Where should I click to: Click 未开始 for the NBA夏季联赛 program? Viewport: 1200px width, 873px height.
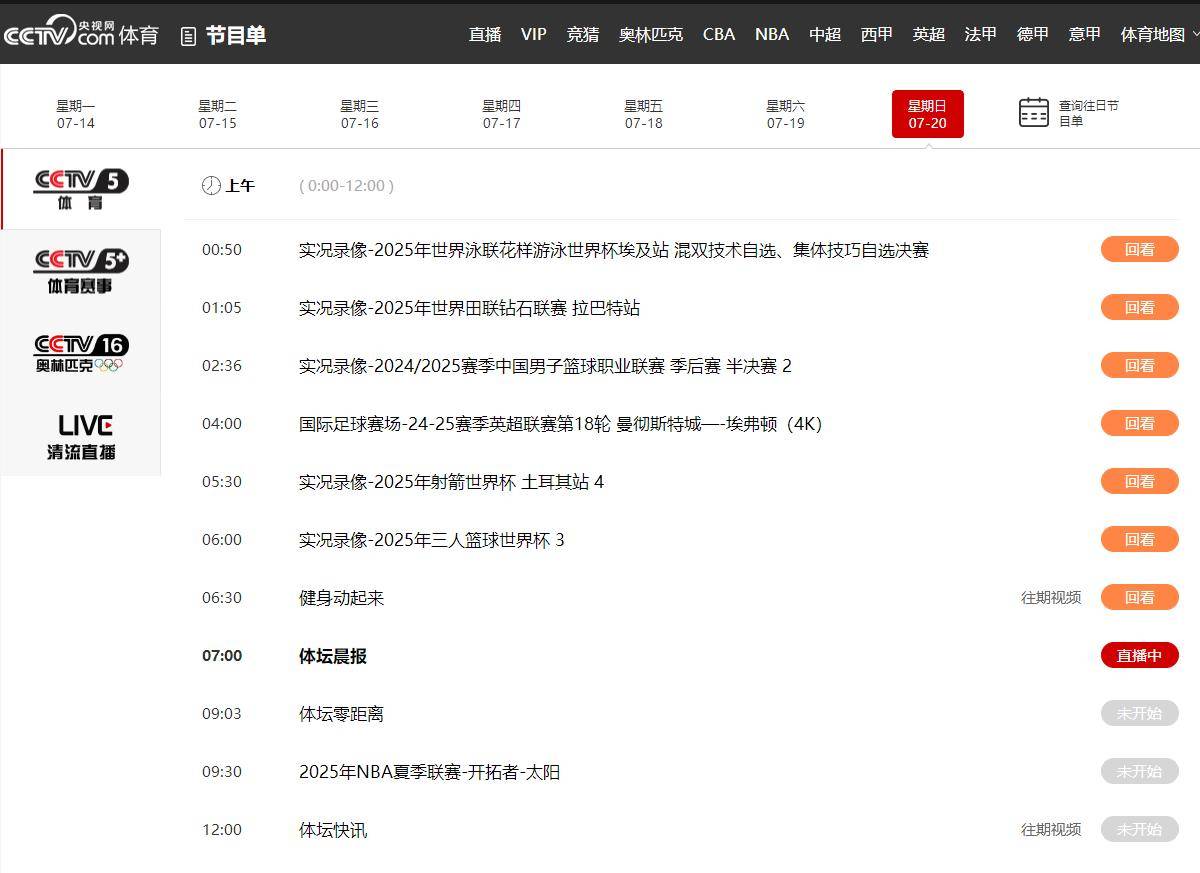coord(1140,771)
